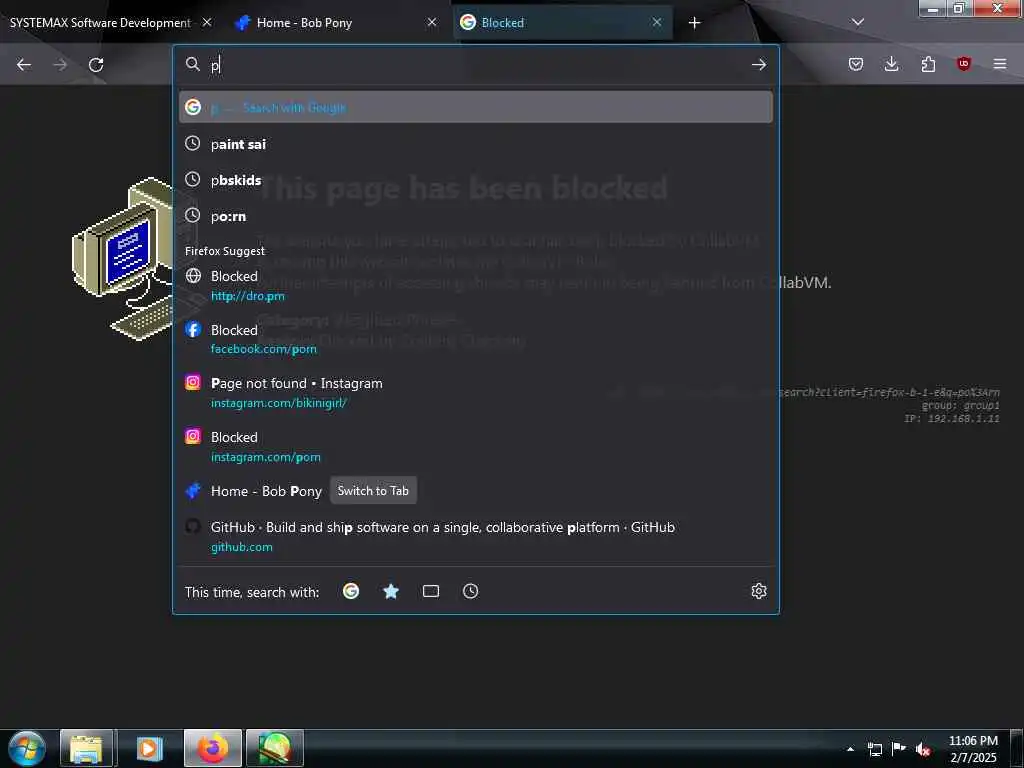Open the Blocked suggestion with http://dro.pm
This screenshot has height=768, width=1024.
(475, 285)
